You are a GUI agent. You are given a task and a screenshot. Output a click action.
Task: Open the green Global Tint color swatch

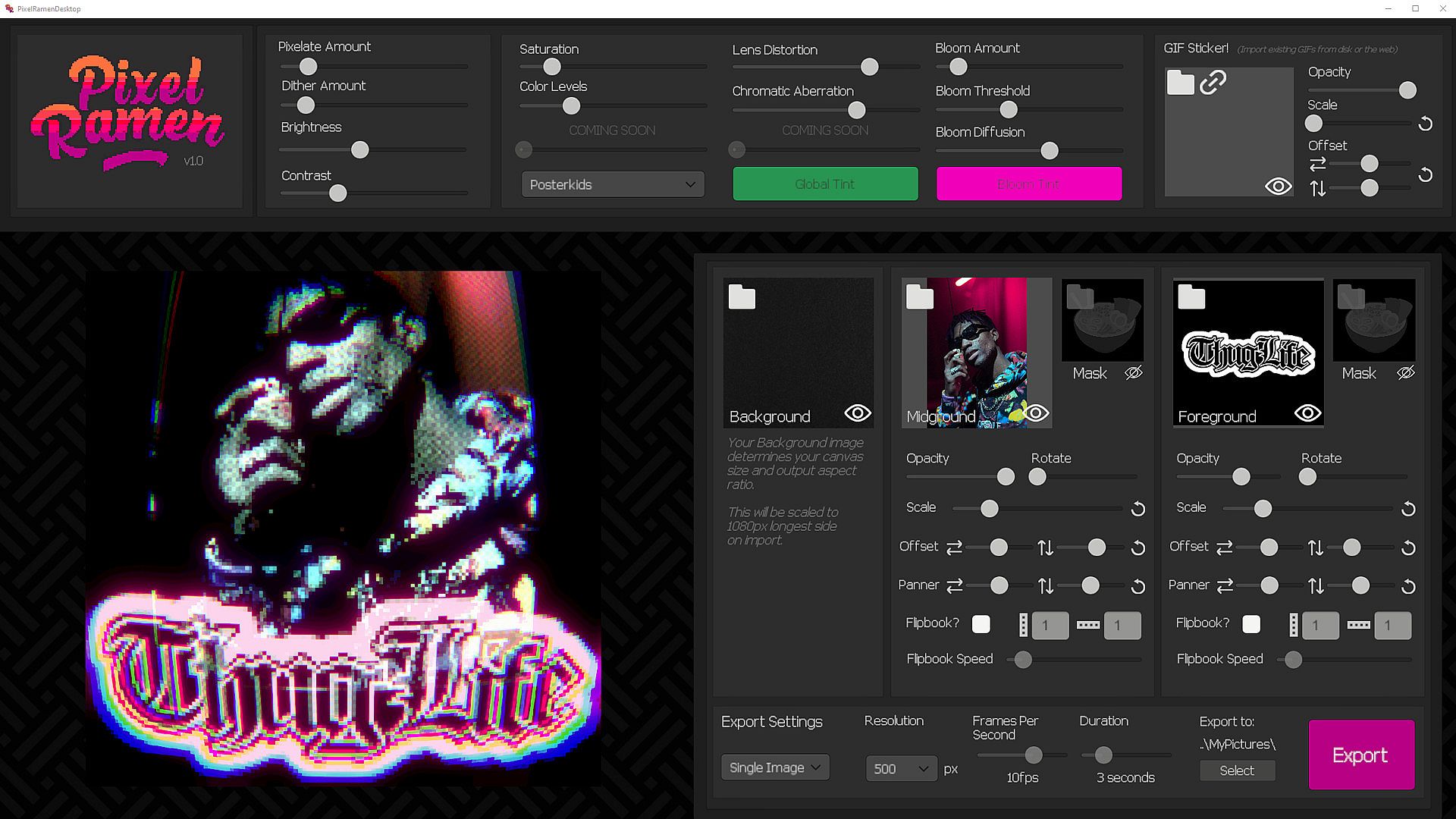(825, 184)
